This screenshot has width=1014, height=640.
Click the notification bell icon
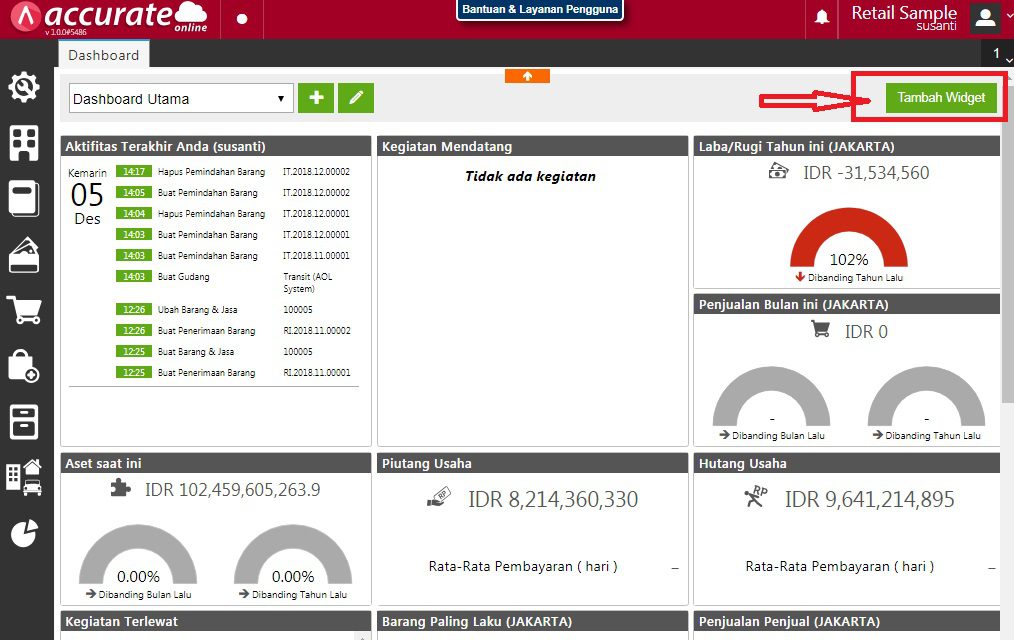pyautogui.click(x=820, y=17)
